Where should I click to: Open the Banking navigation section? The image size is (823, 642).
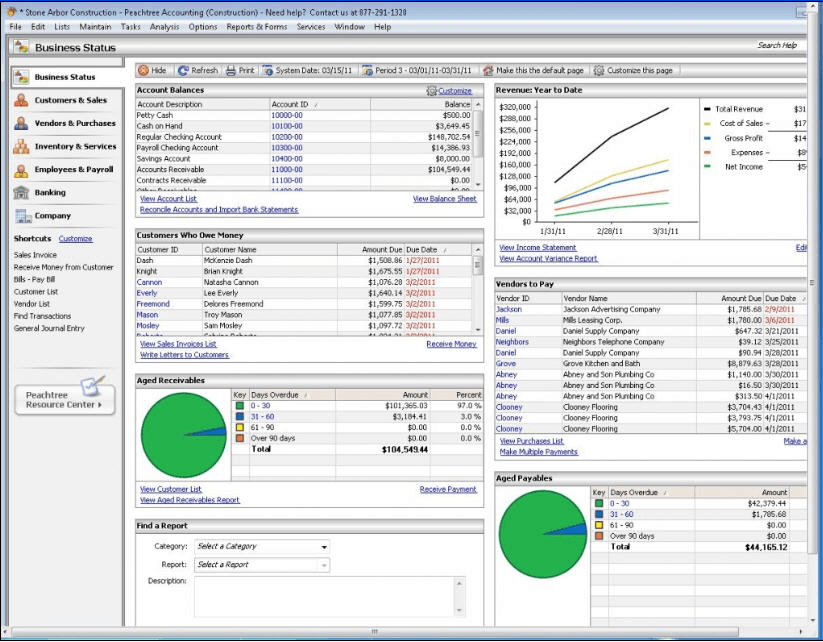(49, 192)
